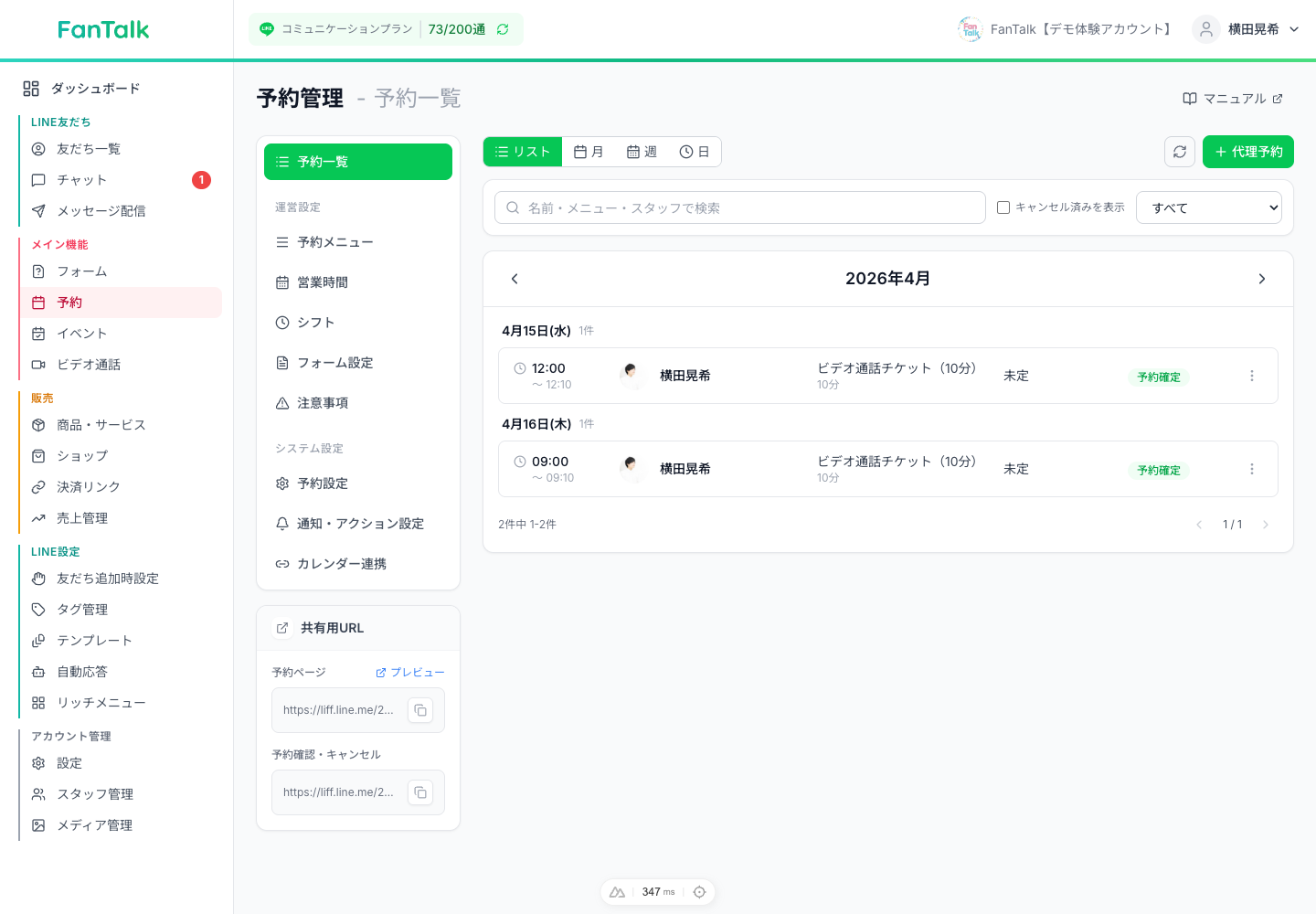1316x914 pixels.
Task: Click FanTalk【デモ体験アカウント】 account name
Action: click(x=1083, y=29)
